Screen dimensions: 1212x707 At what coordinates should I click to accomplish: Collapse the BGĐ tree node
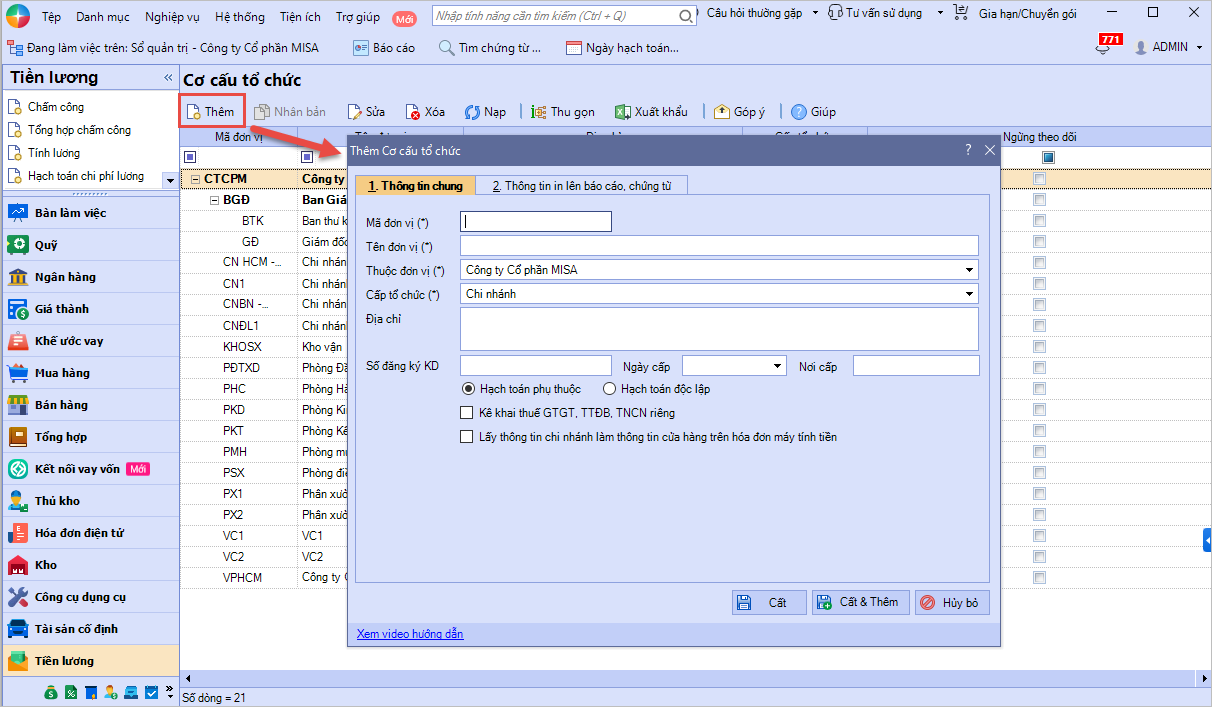[x=214, y=200]
